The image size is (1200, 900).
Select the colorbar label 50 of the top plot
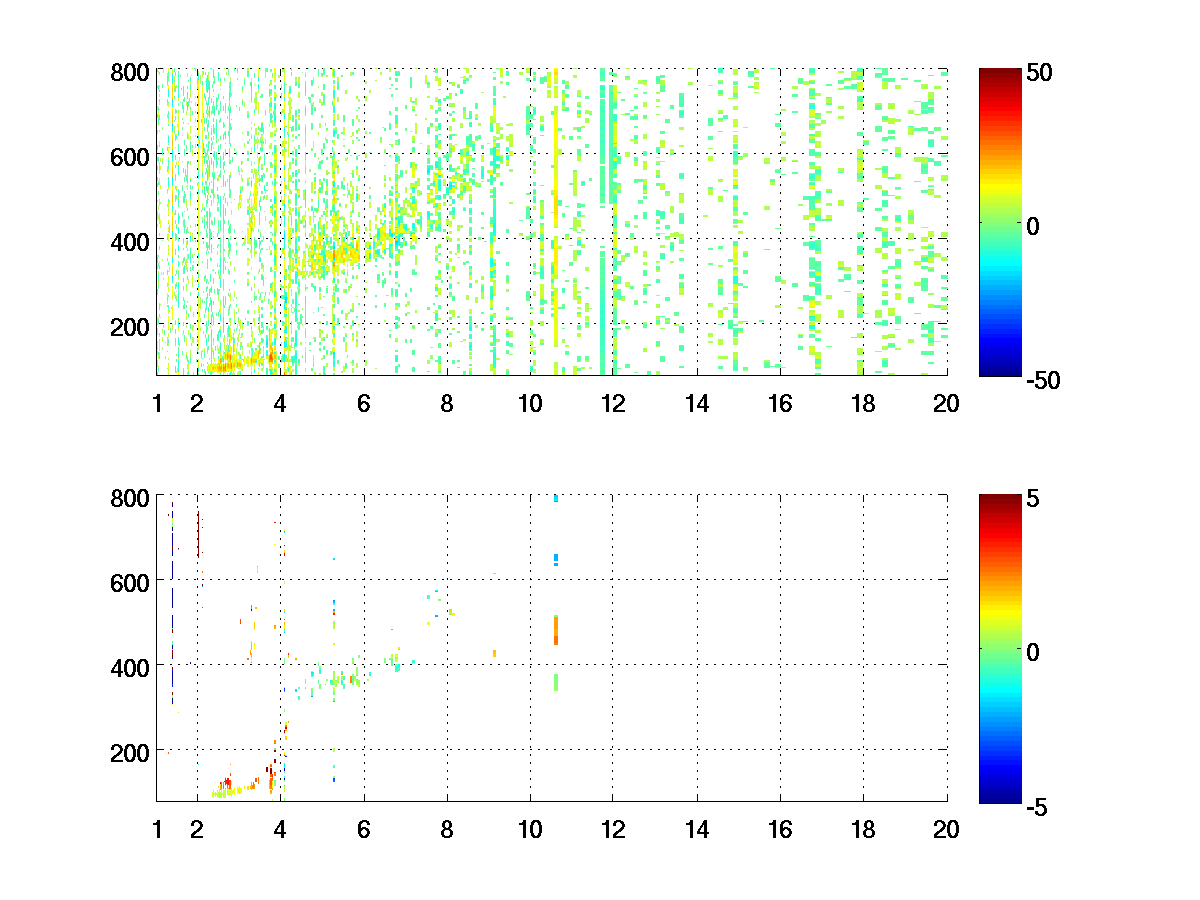(1041, 73)
